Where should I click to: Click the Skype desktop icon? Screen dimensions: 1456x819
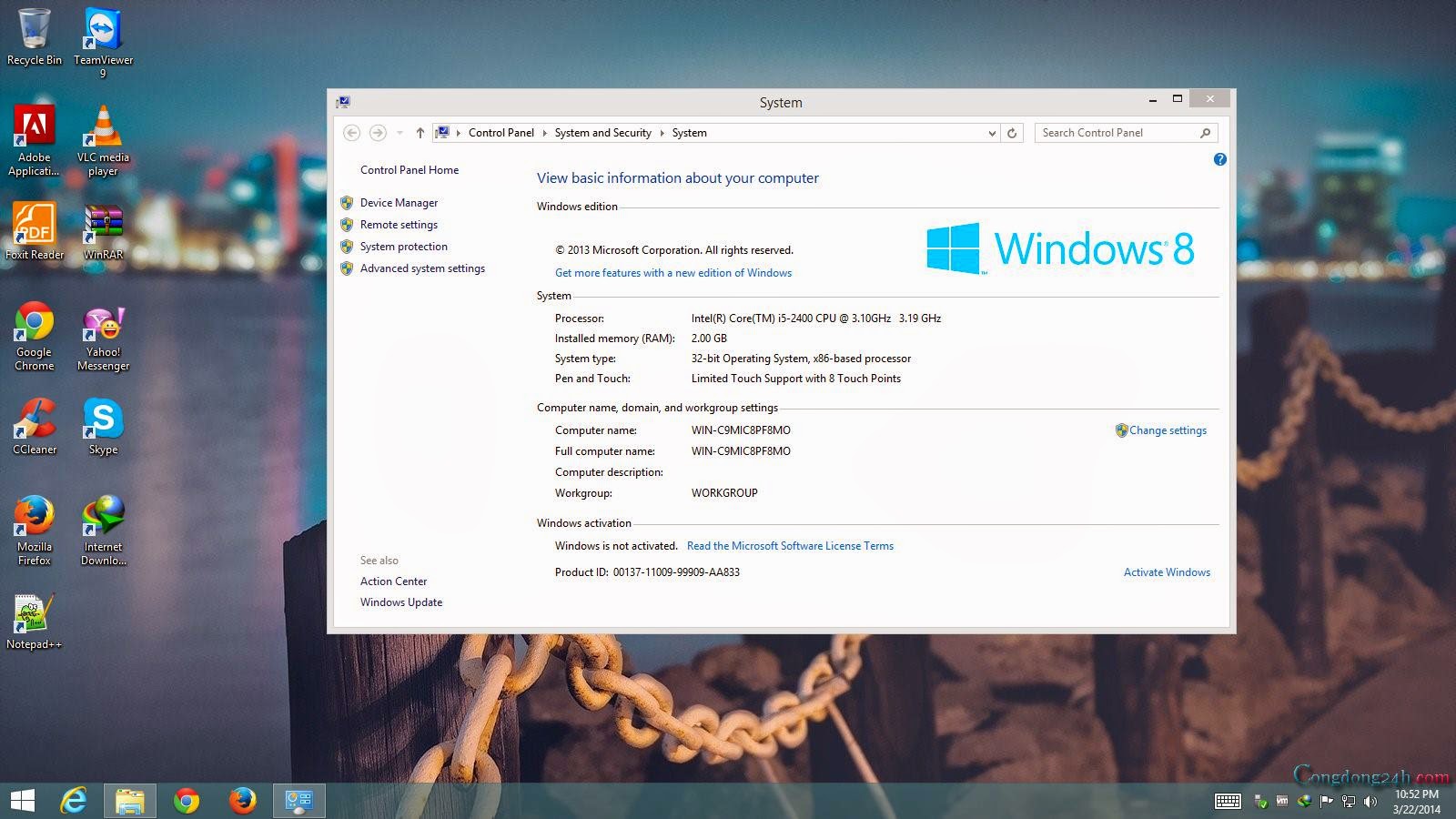[103, 426]
